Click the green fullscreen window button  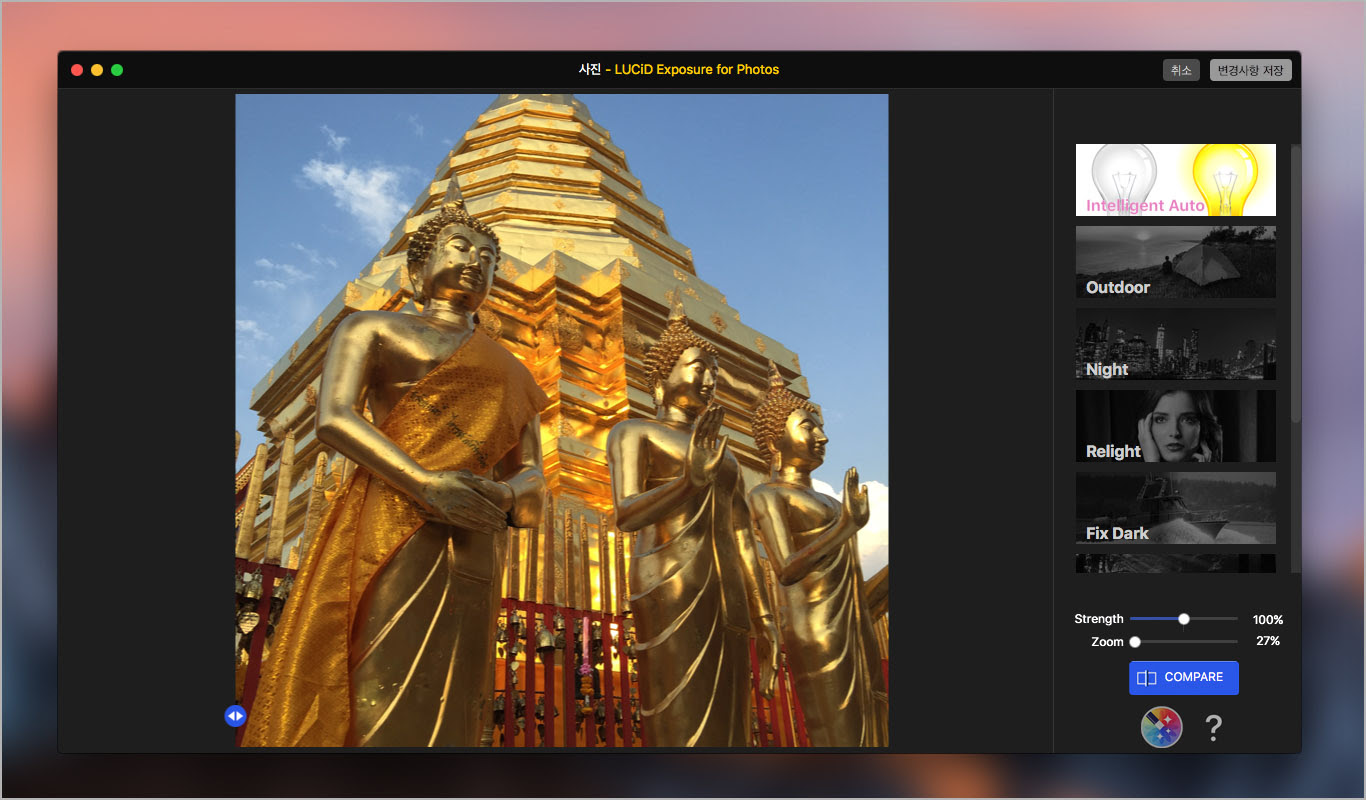pos(117,70)
